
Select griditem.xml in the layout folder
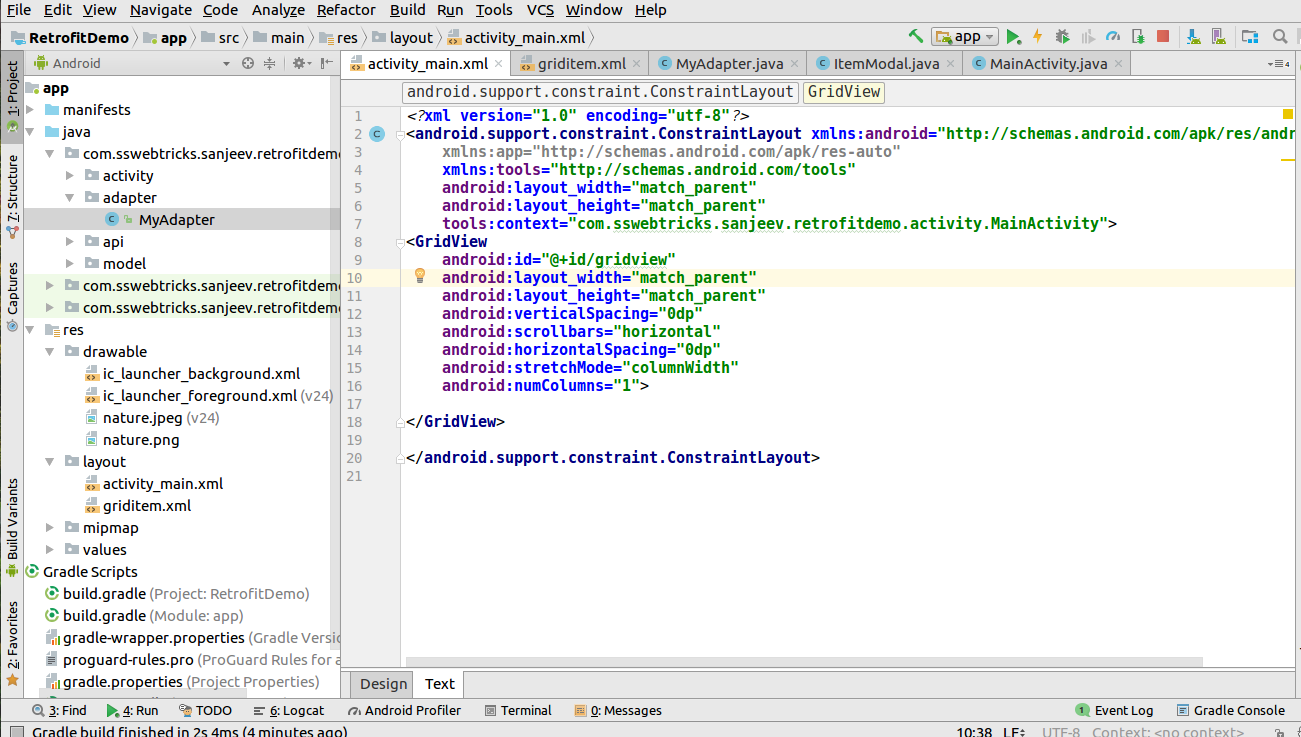click(147, 505)
